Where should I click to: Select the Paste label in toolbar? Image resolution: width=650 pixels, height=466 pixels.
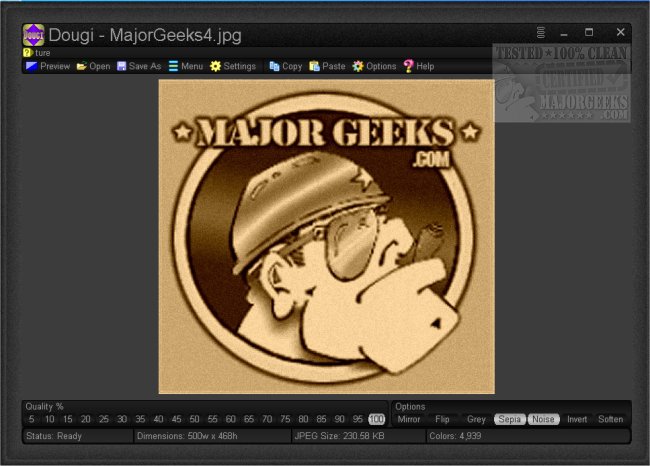[334, 66]
